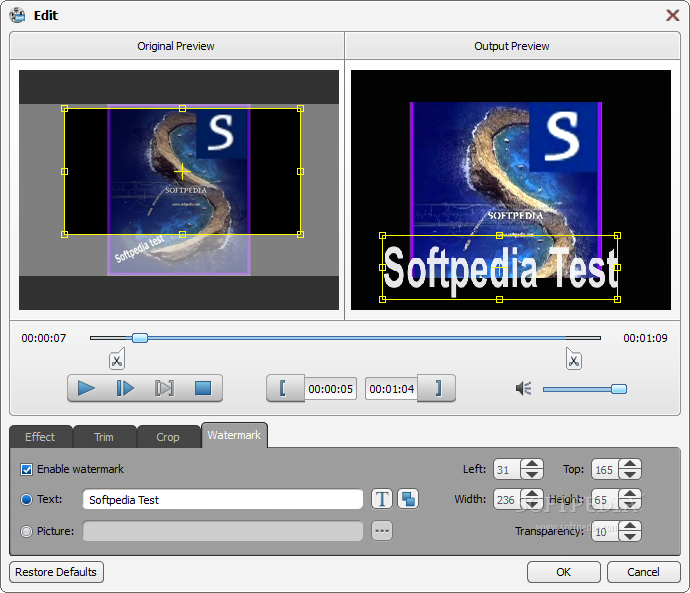Click the Width field showing 236
This screenshot has width=690, height=593.
[507, 499]
